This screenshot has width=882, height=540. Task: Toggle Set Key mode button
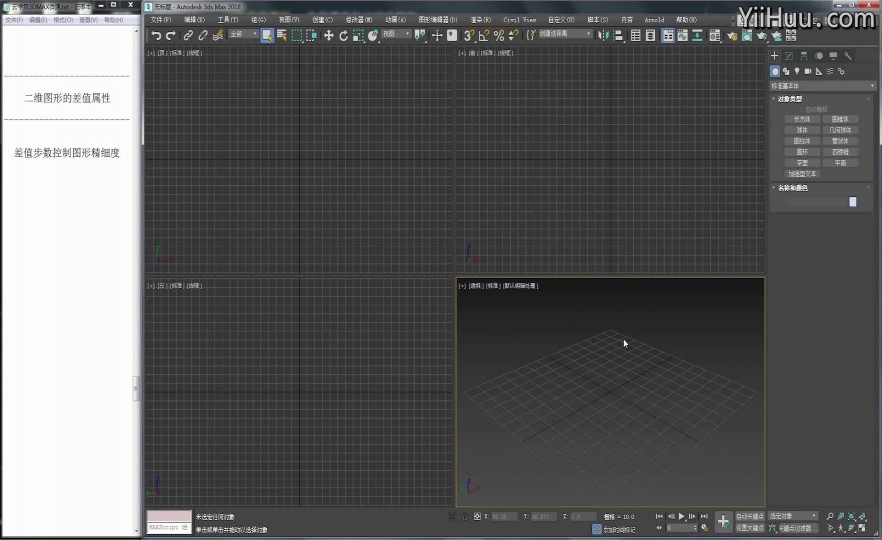point(750,528)
